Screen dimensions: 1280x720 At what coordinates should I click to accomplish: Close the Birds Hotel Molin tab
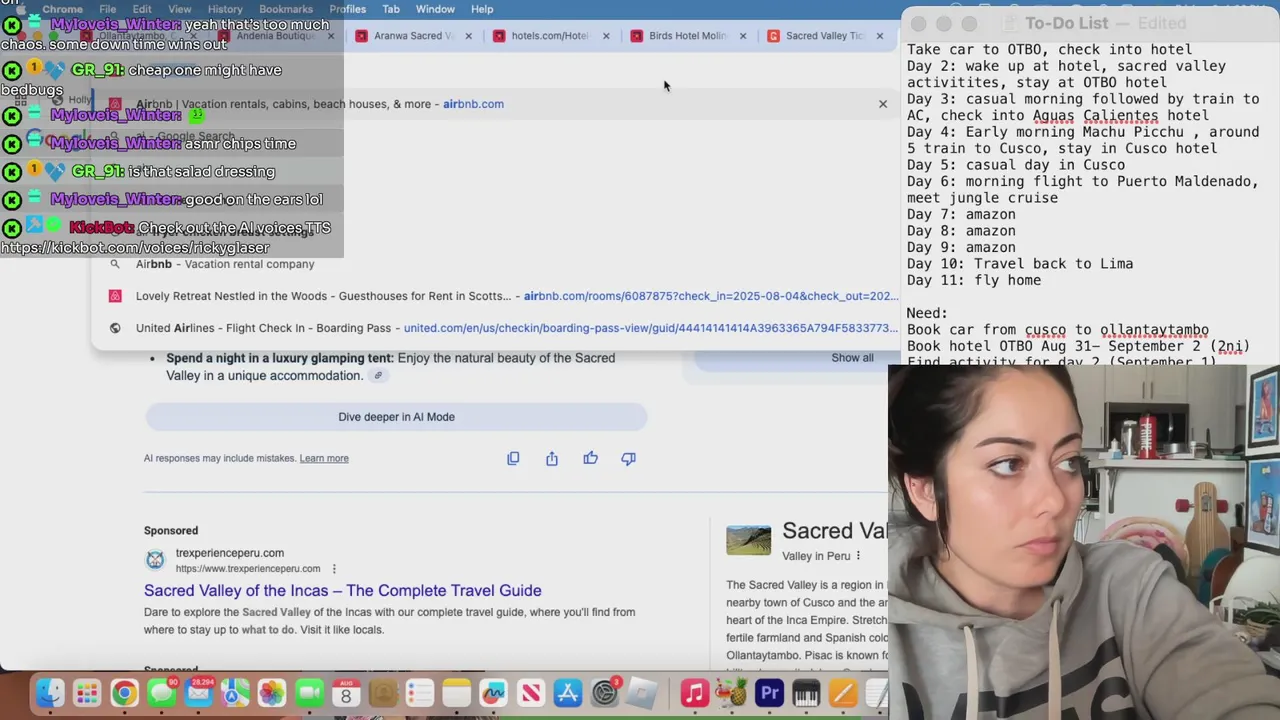pos(743,36)
